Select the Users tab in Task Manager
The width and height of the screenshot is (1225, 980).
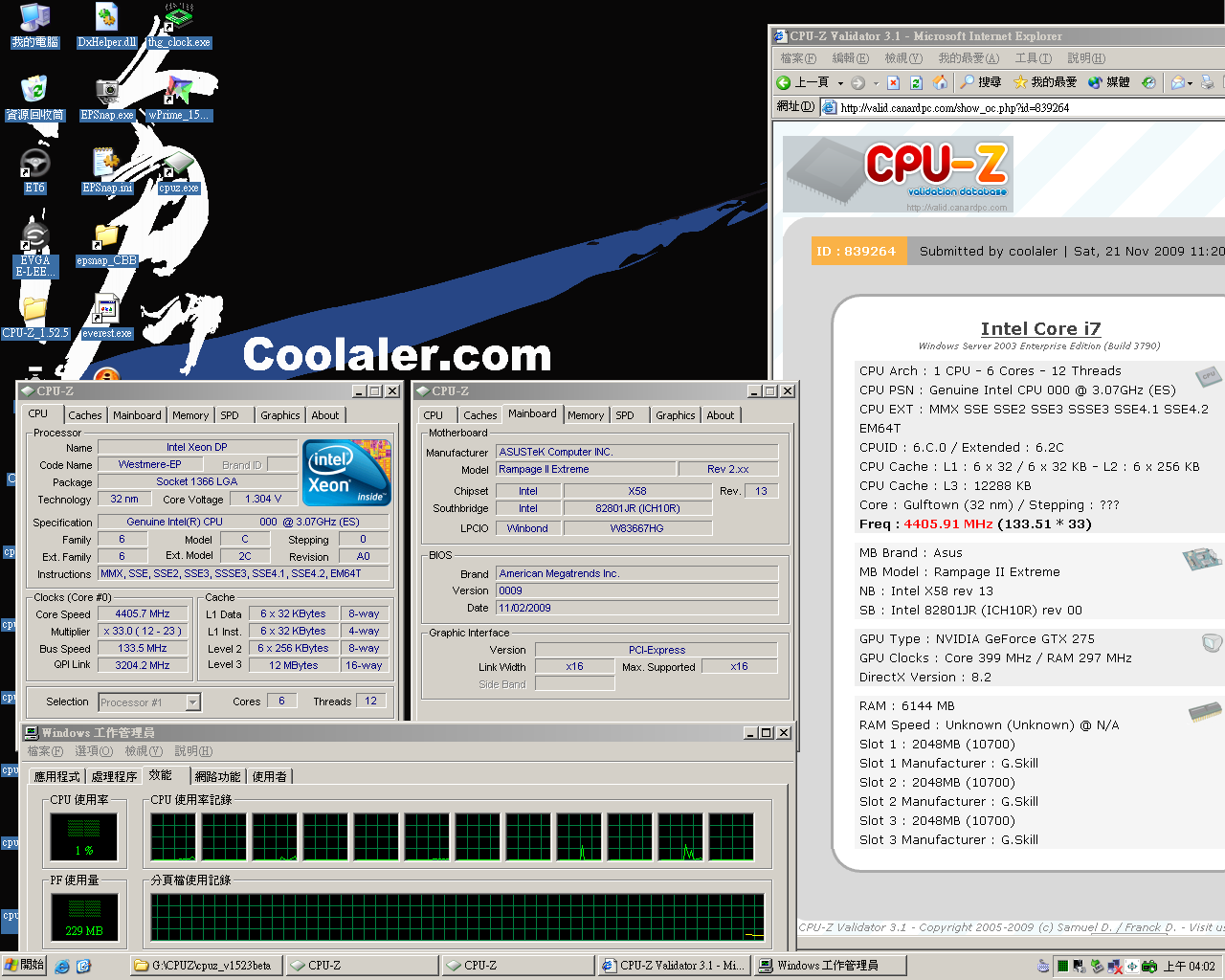click(270, 776)
